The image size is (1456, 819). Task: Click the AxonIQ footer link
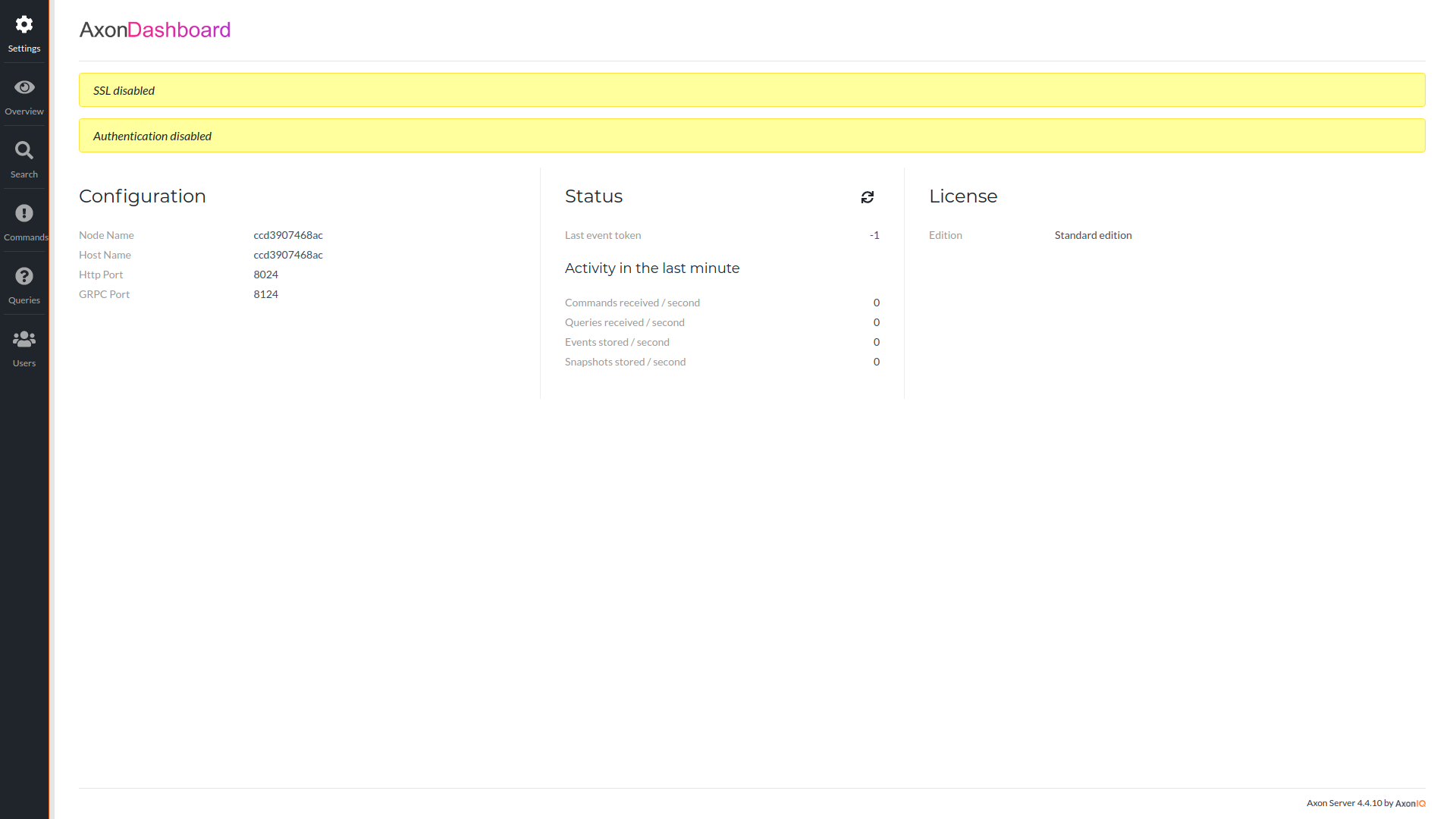point(1410,803)
